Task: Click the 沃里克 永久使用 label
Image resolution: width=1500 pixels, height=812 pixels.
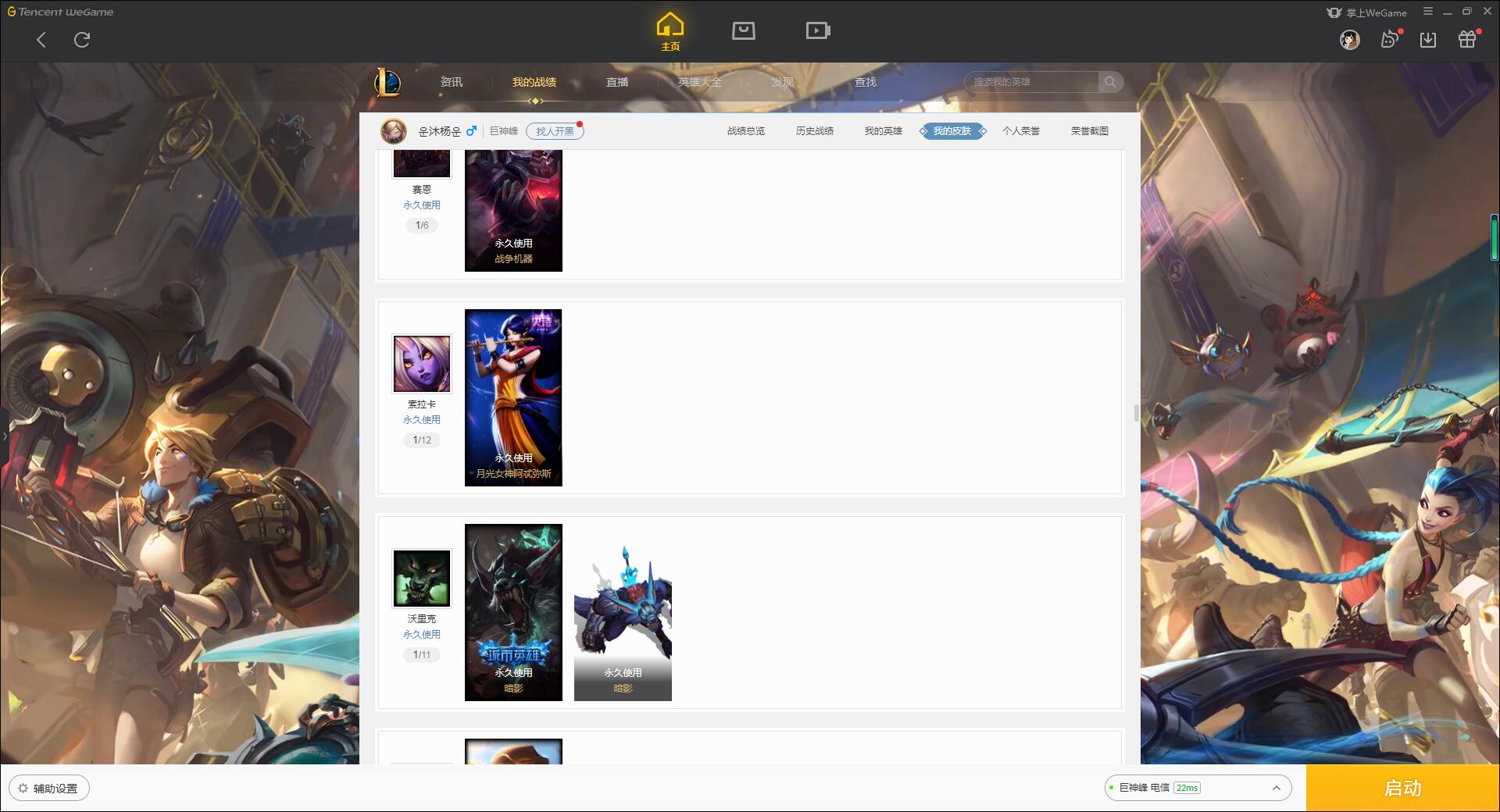Action: pos(422,635)
